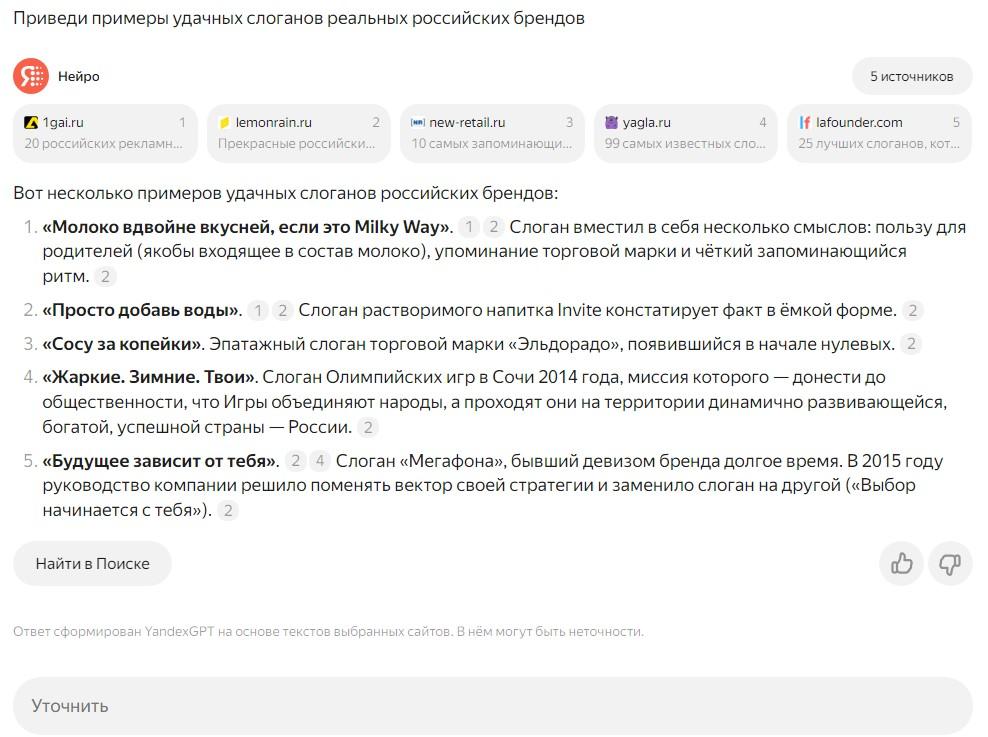This screenshot has height=737, width=988.
Task: Click the thumbs up like icon
Action: click(902, 564)
